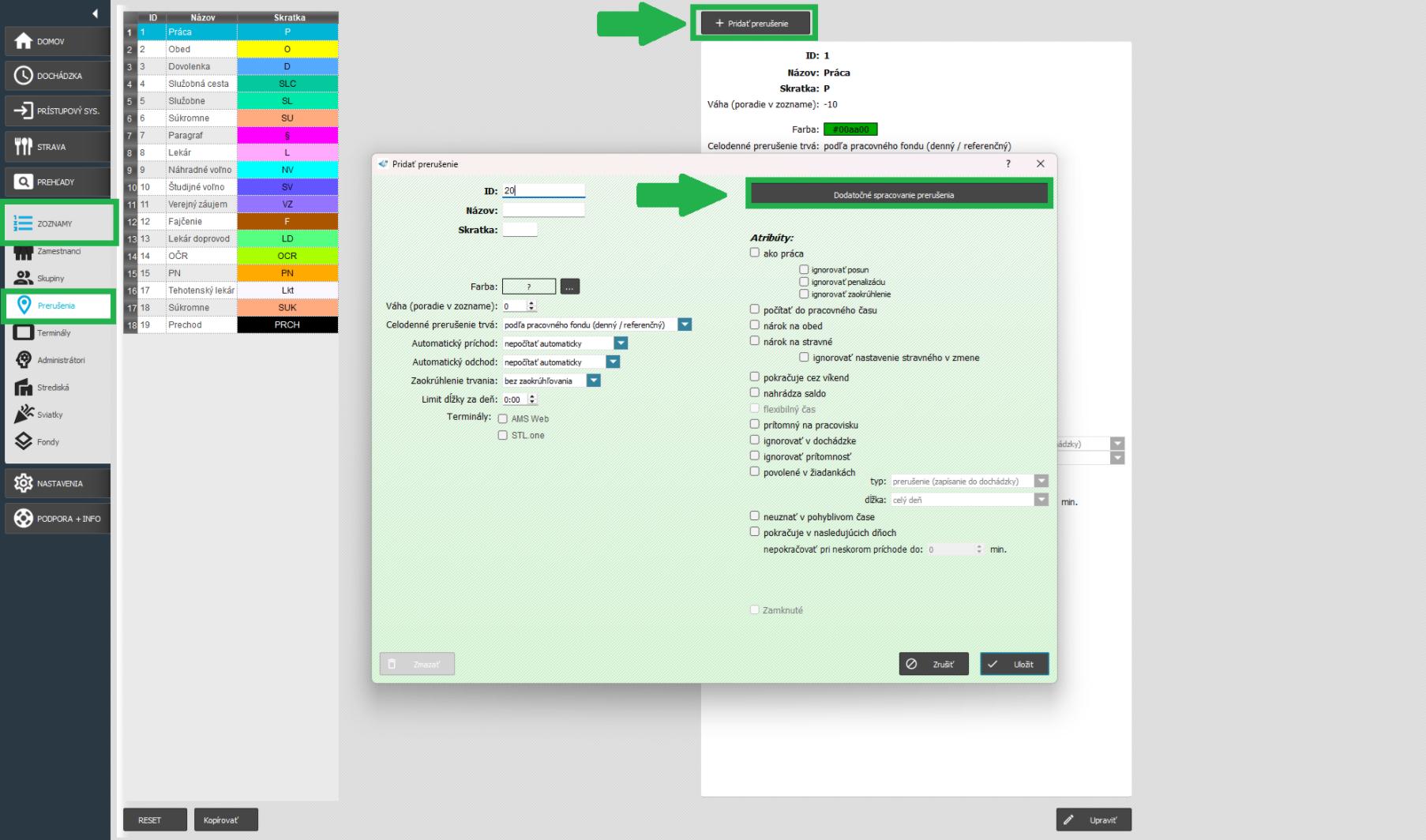Click the Názov text input field

click(543, 210)
